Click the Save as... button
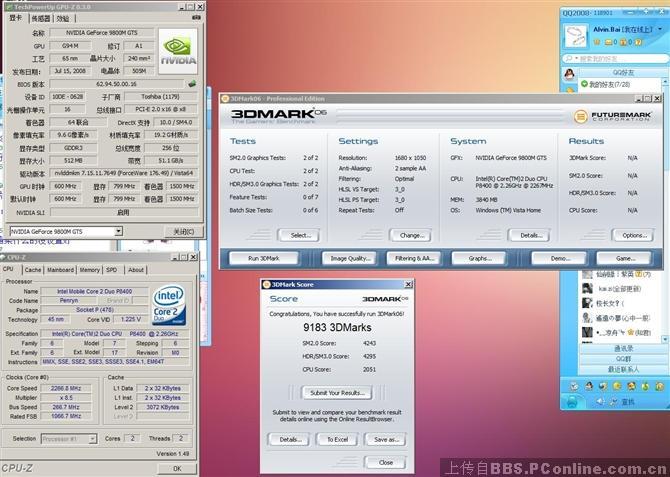This screenshot has height=477, width=670. tap(385, 439)
